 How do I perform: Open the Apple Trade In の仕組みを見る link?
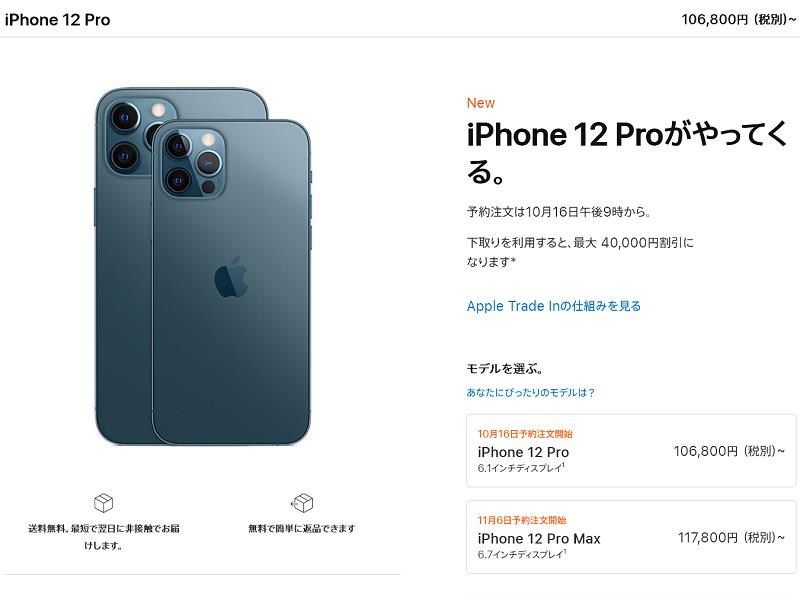pos(554,306)
